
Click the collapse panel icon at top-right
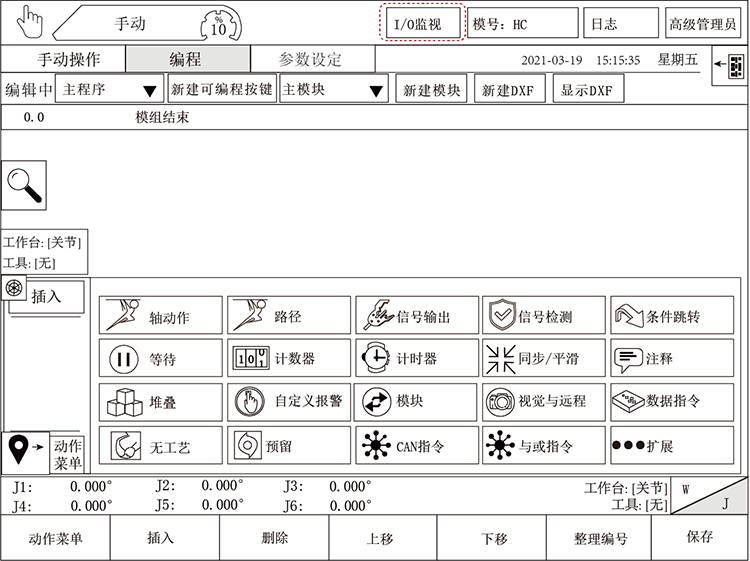coord(729,66)
